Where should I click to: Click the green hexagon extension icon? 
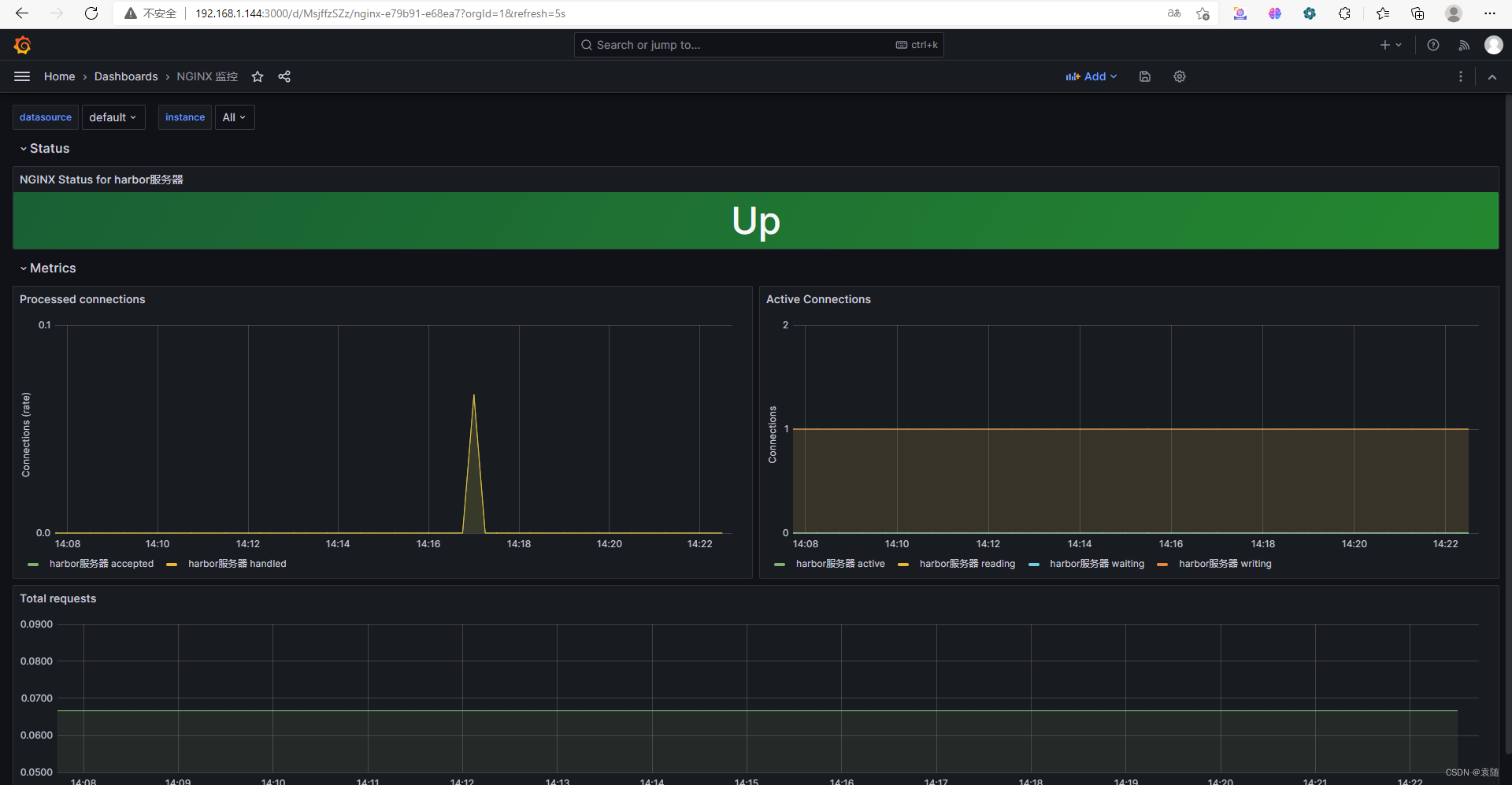1310,13
